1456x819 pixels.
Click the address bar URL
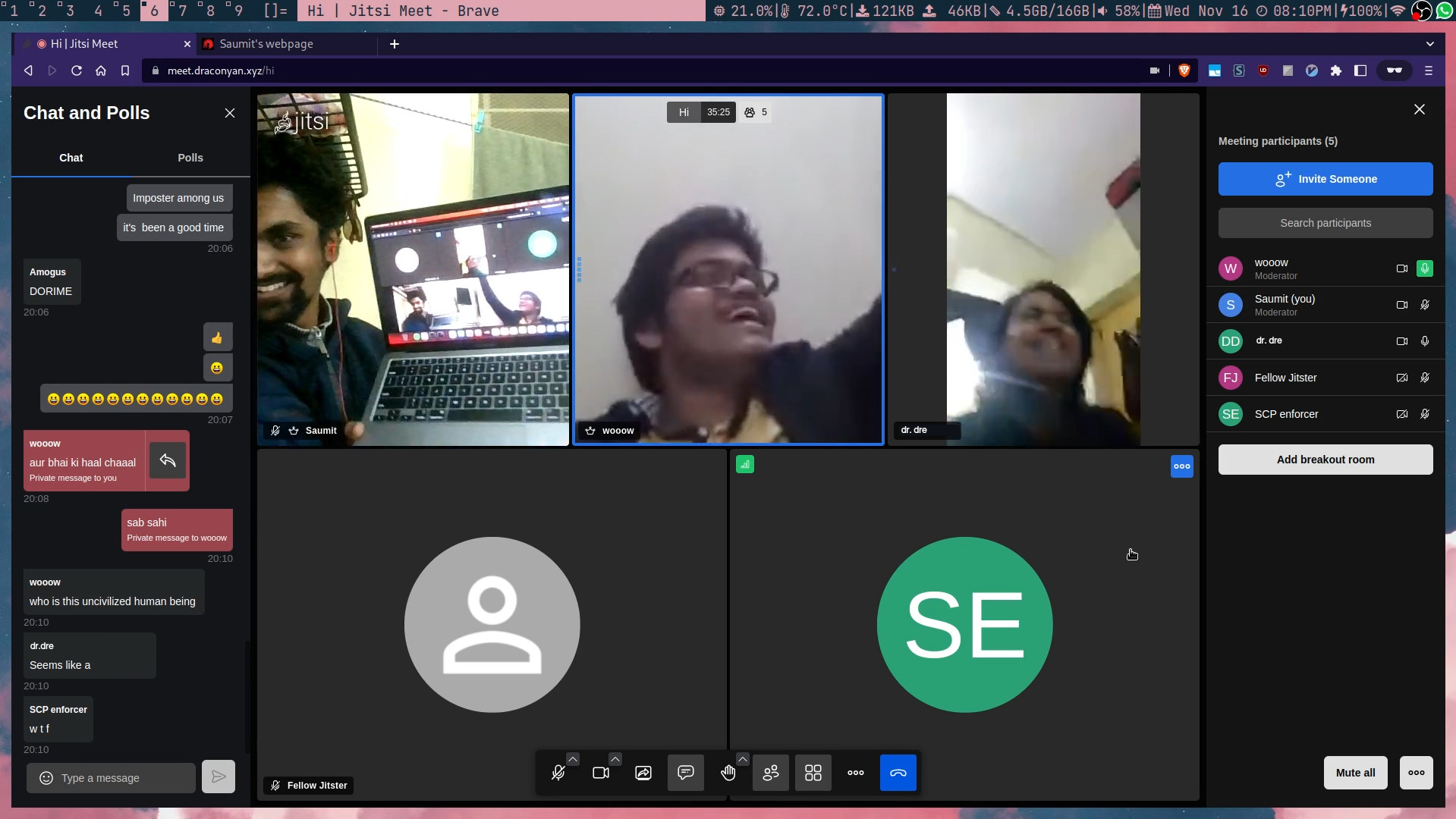[x=221, y=71]
